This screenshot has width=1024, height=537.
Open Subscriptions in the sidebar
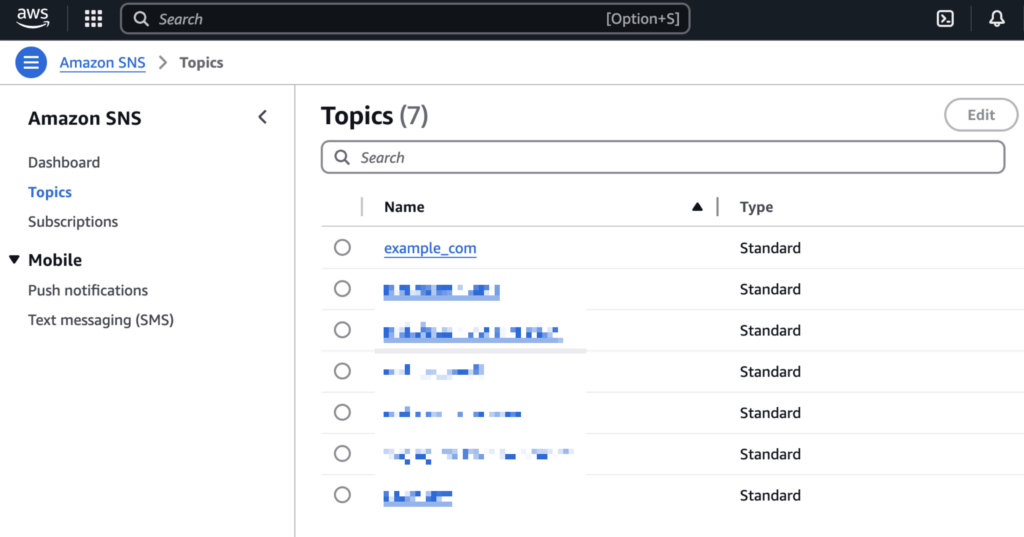pyautogui.click(x=73, y=222)
